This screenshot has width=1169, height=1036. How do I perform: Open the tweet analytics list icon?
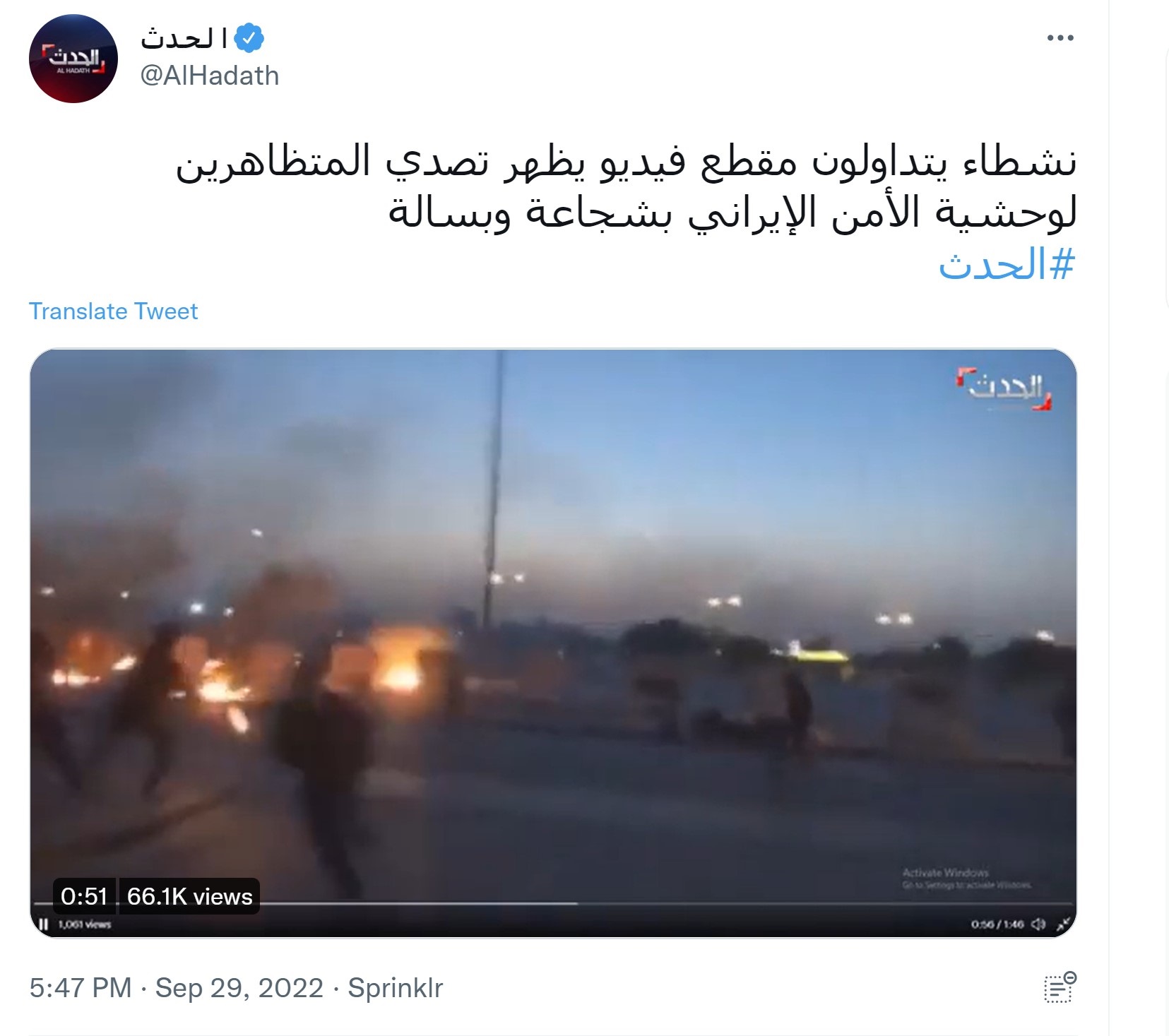click(1060, 987)
